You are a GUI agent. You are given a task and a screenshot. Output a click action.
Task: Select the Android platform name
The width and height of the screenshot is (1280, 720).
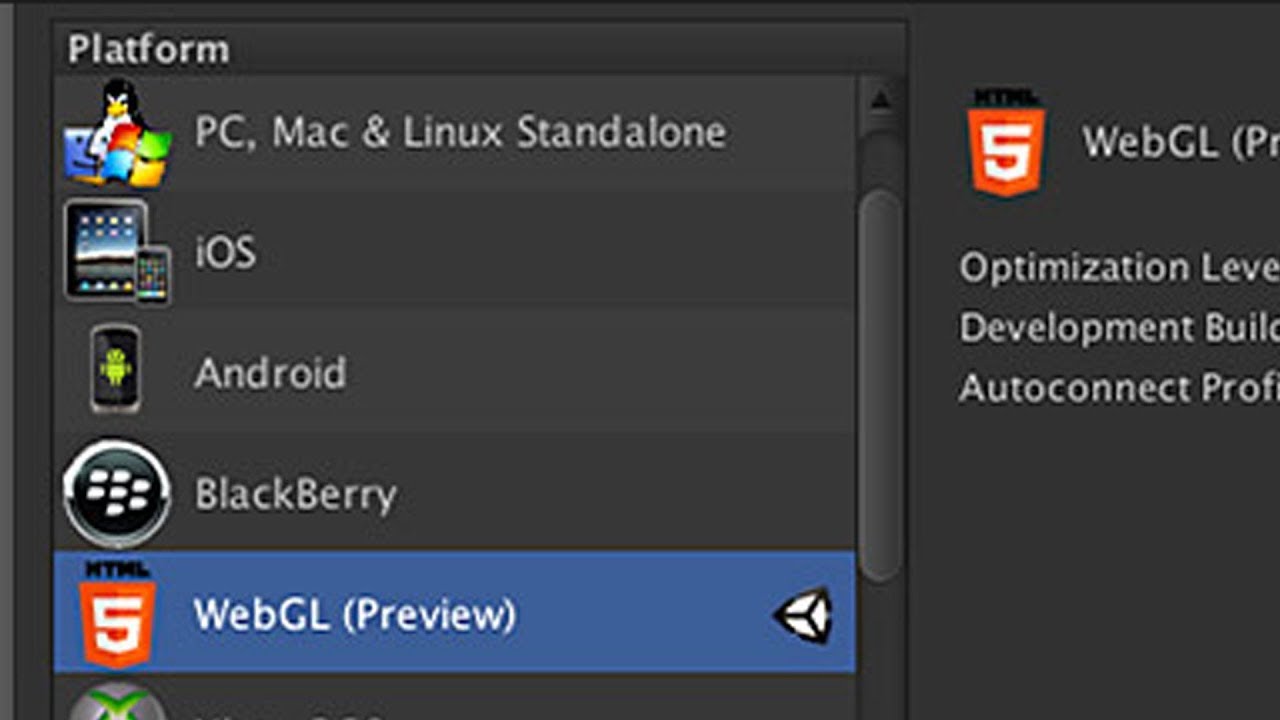click(270, 373)
